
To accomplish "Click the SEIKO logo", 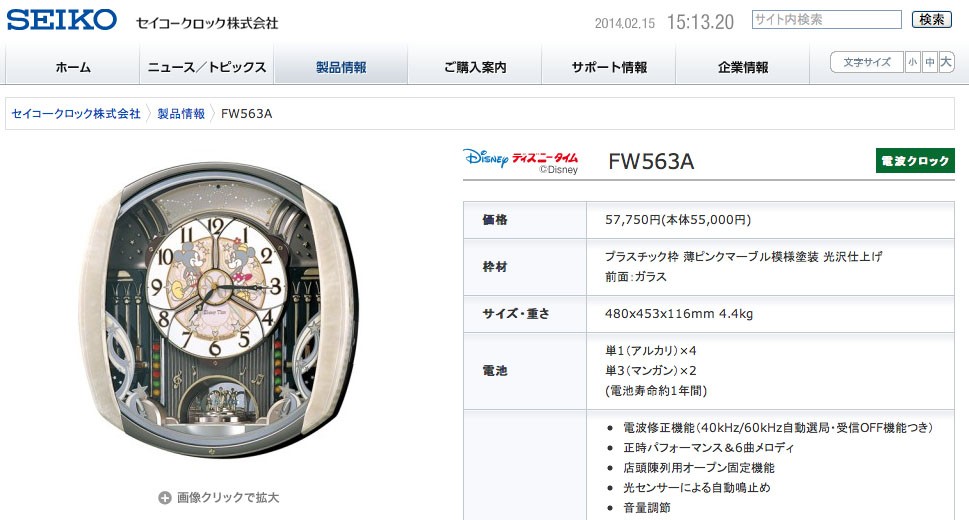I will point(62,20).
